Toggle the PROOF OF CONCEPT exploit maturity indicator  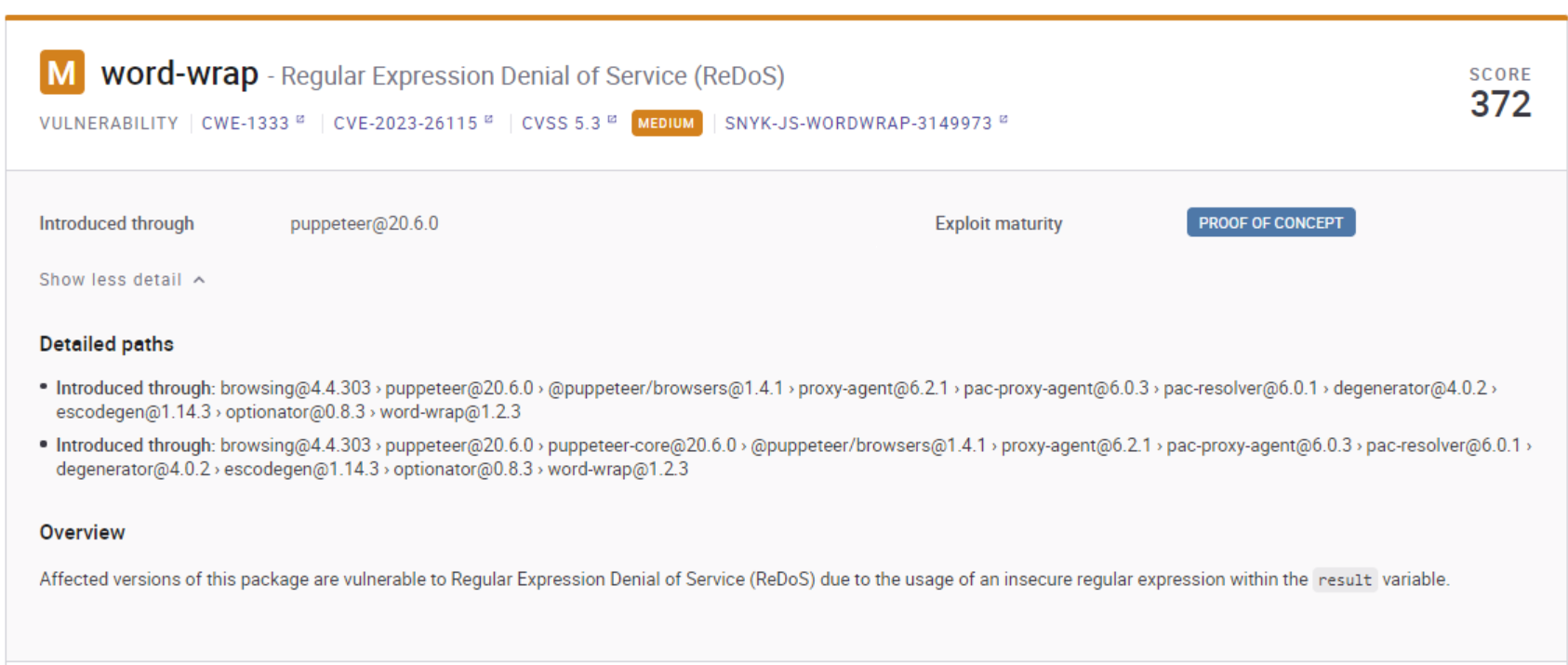click(1269, 222)
